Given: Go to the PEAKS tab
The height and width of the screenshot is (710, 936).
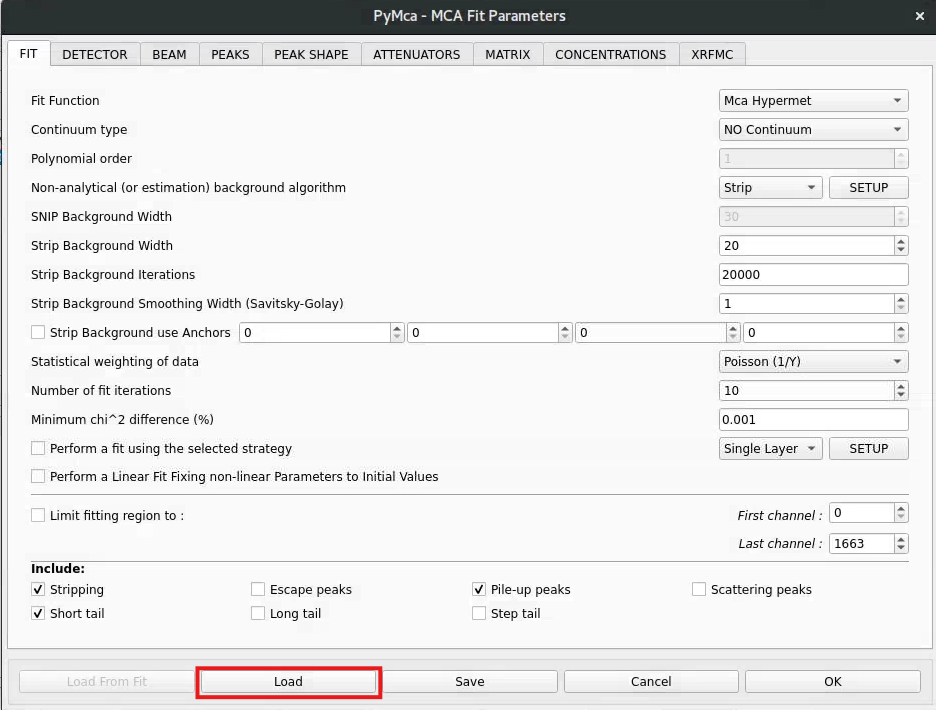Looking at the screenshot, I should click(x=230, y=54).
